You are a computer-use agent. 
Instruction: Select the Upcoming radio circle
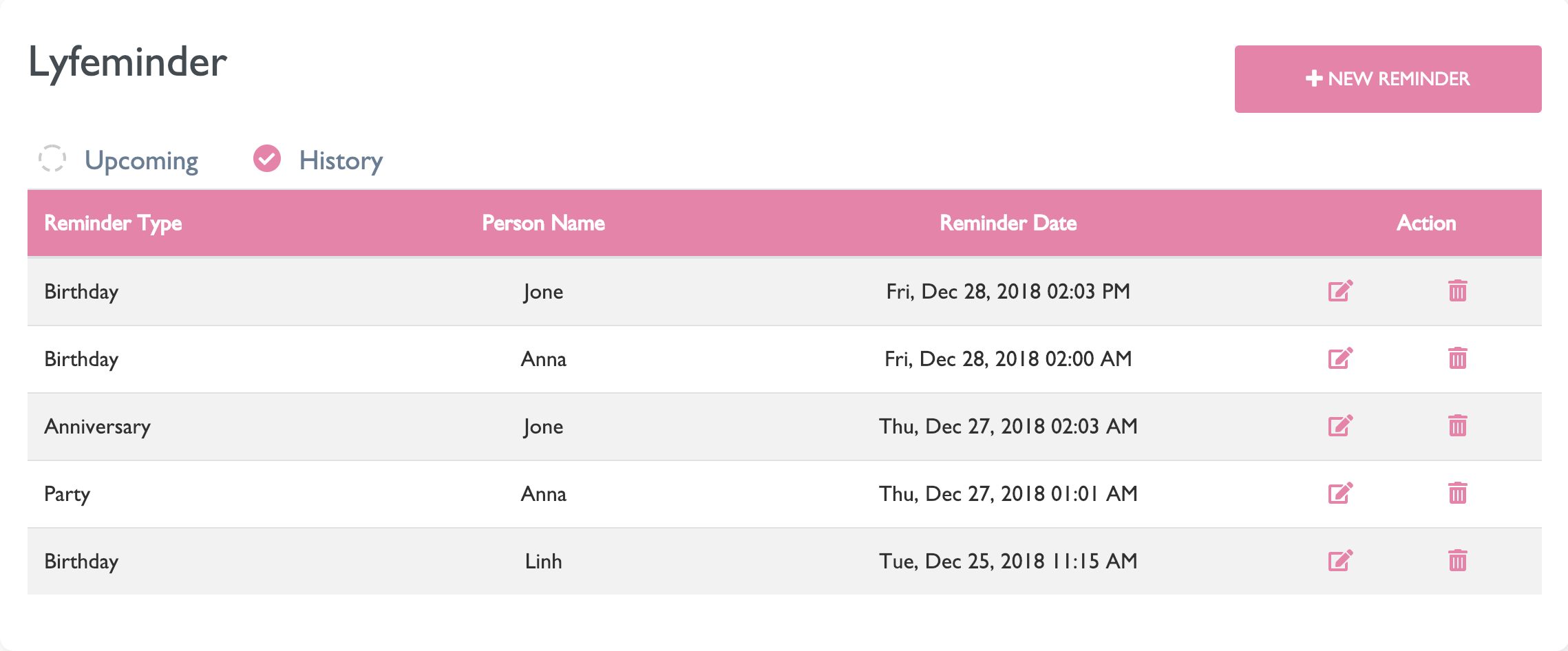(52, 158)
